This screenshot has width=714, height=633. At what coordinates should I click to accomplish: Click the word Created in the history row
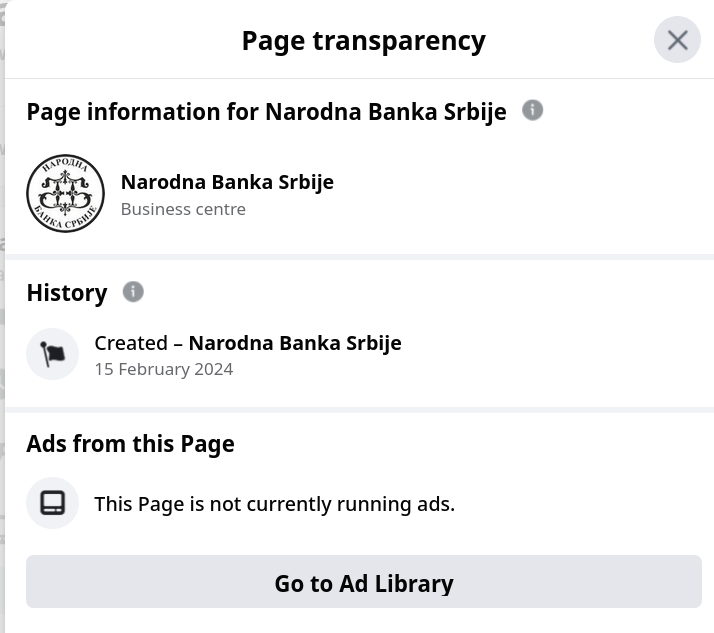[131, 343]
